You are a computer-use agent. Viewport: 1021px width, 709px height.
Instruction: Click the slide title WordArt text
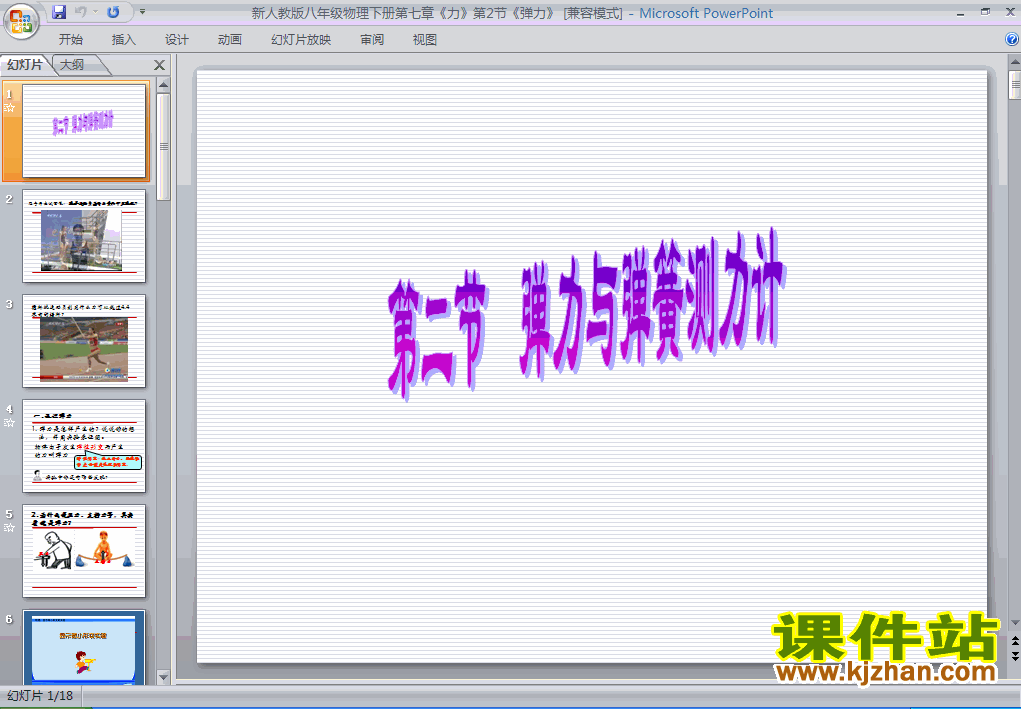tap(586, 313)
